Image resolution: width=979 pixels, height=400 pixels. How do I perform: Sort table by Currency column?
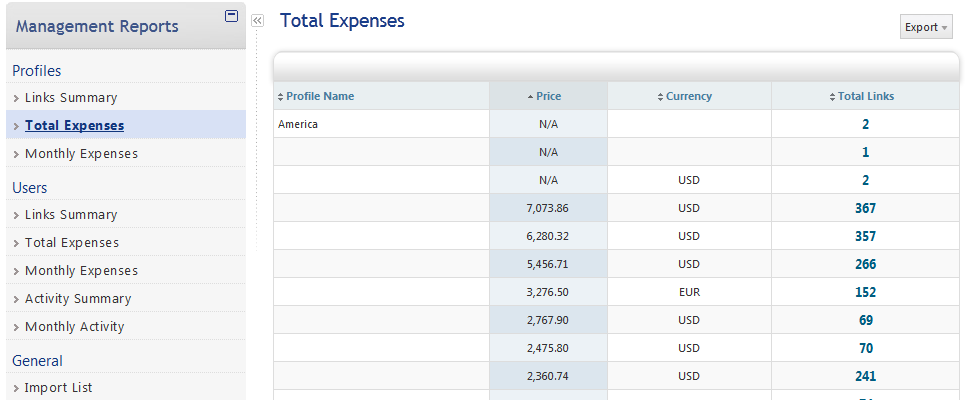coord(689,96)
